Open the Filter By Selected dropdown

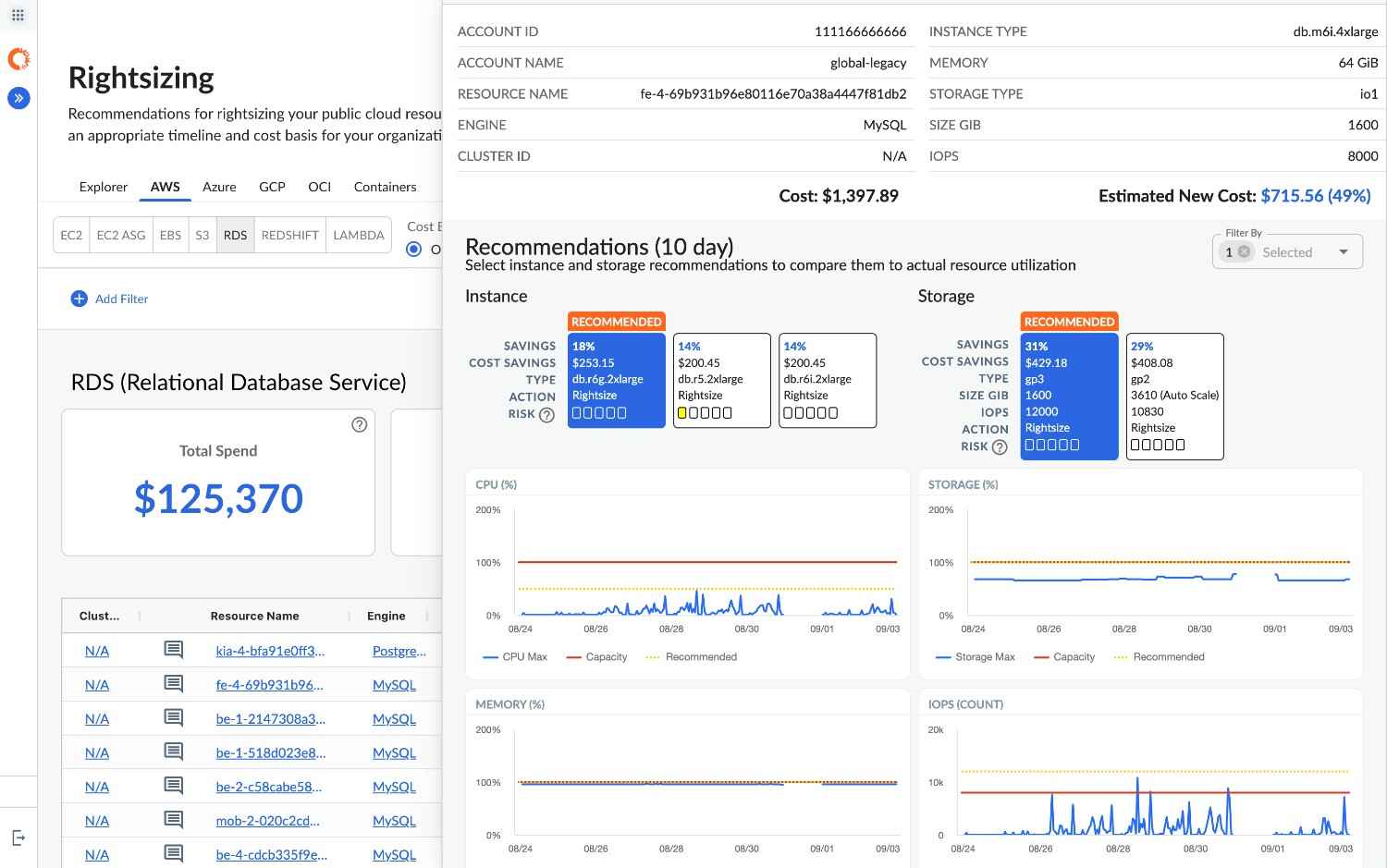click(x=1344, y=251)
